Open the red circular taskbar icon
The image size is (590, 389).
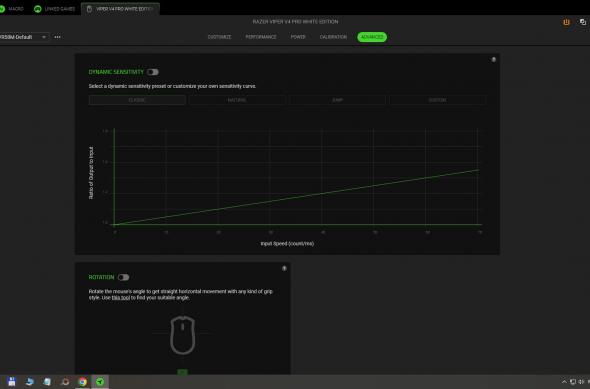point(65,382)
